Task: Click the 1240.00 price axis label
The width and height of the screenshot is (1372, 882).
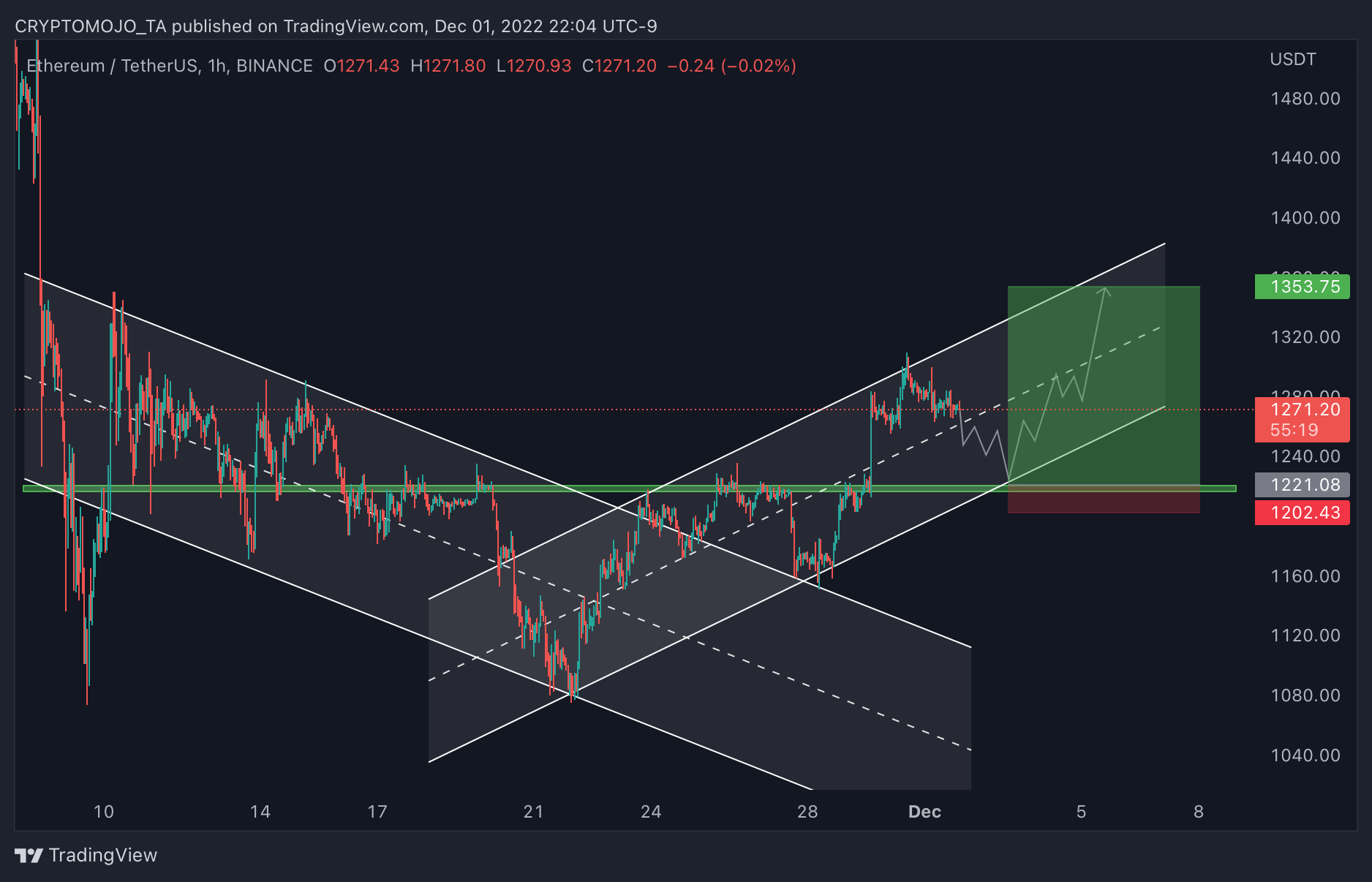Action: click(x=1305, y=456)
